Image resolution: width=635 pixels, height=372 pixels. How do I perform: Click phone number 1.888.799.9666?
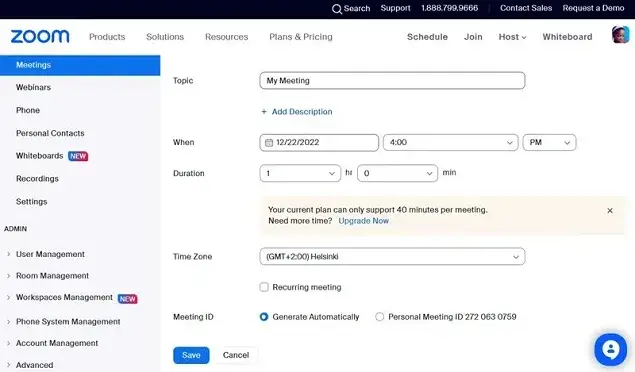450,8
